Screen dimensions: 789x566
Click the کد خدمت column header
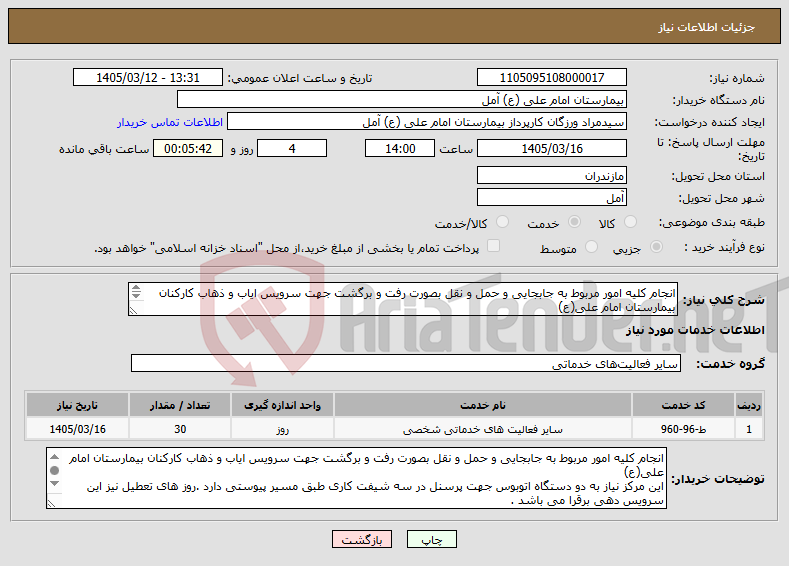click(x=682, y=405)
